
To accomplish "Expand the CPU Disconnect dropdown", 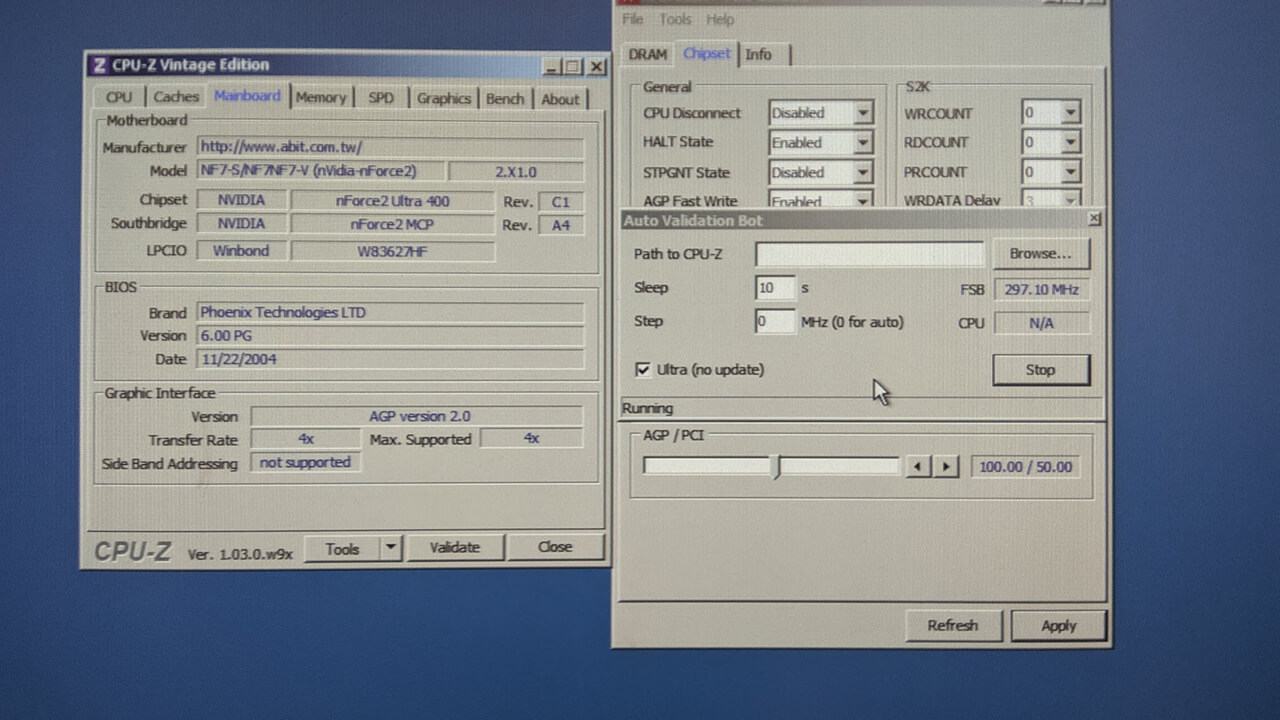I will coord(862,113).
